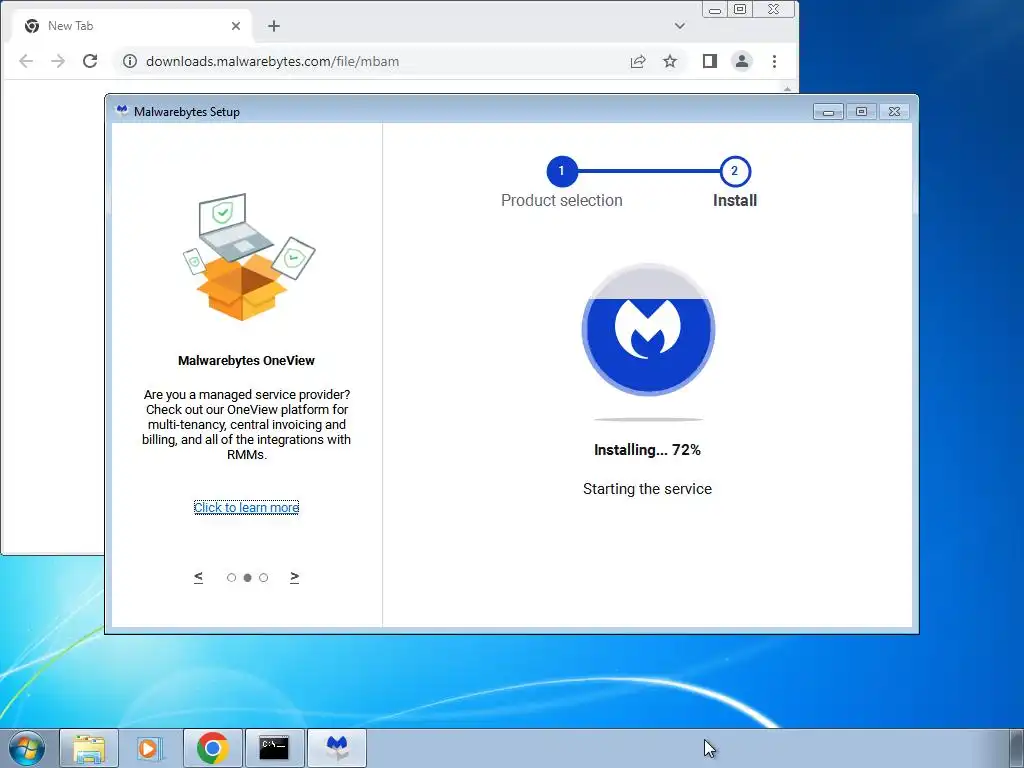Click the Malwarebytes install progress logo
1024x768 pixels.
click(x=648, y=329)
